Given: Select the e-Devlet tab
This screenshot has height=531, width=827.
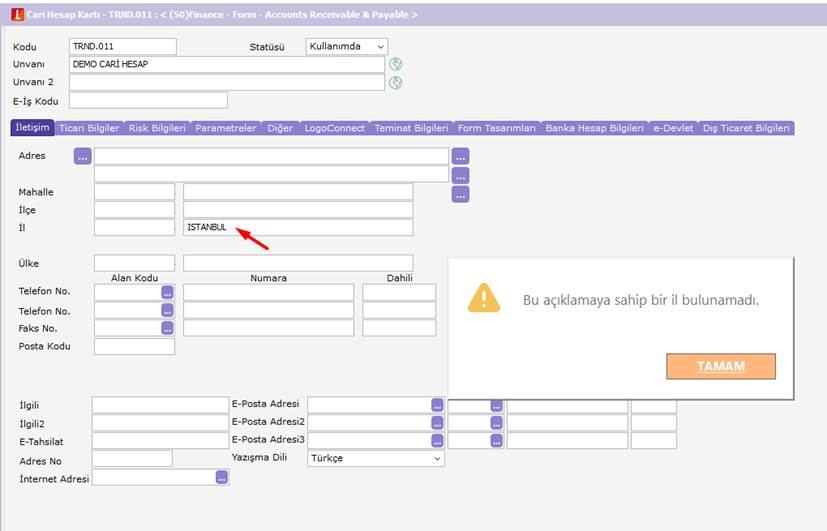Looking at the screenshot, I should click(x=673, y=128).
